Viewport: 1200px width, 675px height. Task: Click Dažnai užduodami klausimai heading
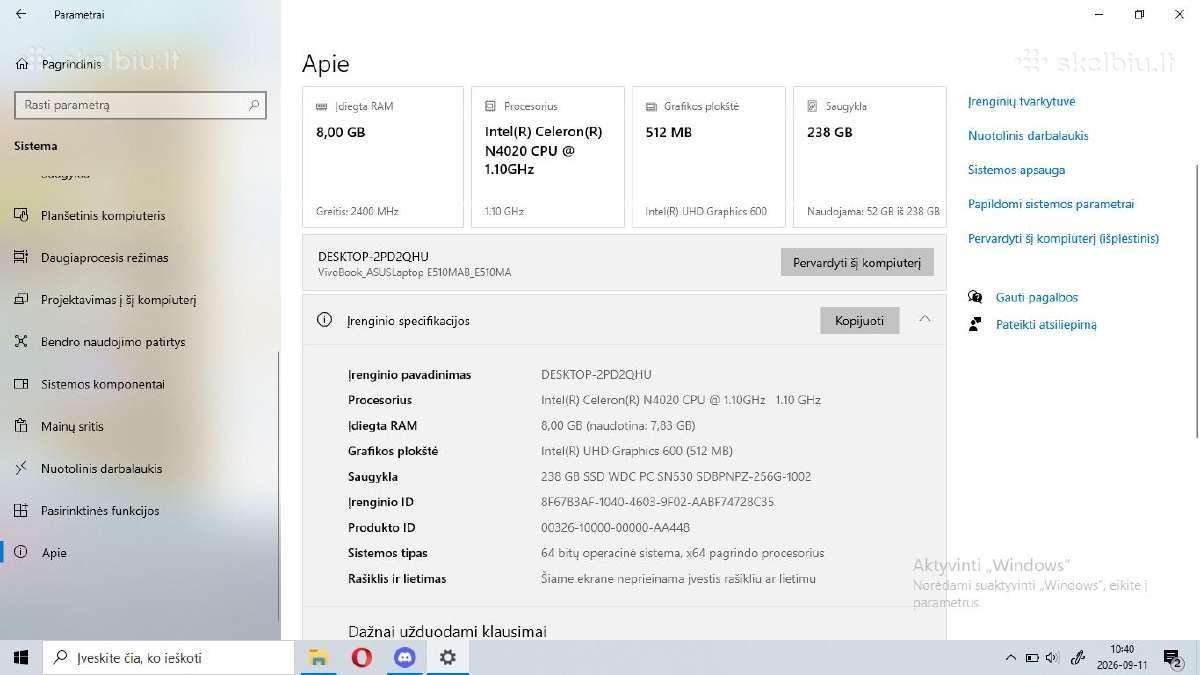tap(447, 631)
